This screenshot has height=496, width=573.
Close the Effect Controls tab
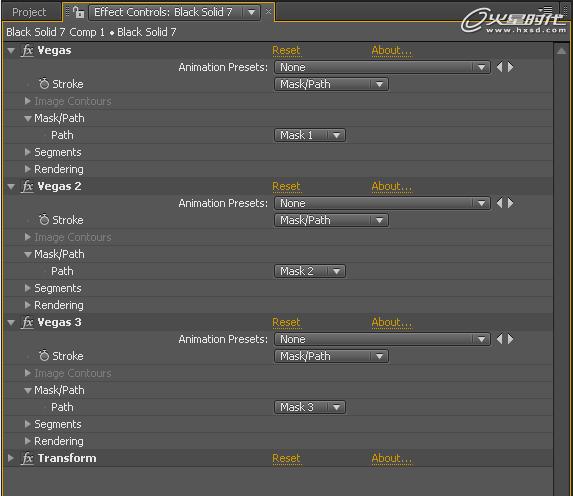(268, 12)
